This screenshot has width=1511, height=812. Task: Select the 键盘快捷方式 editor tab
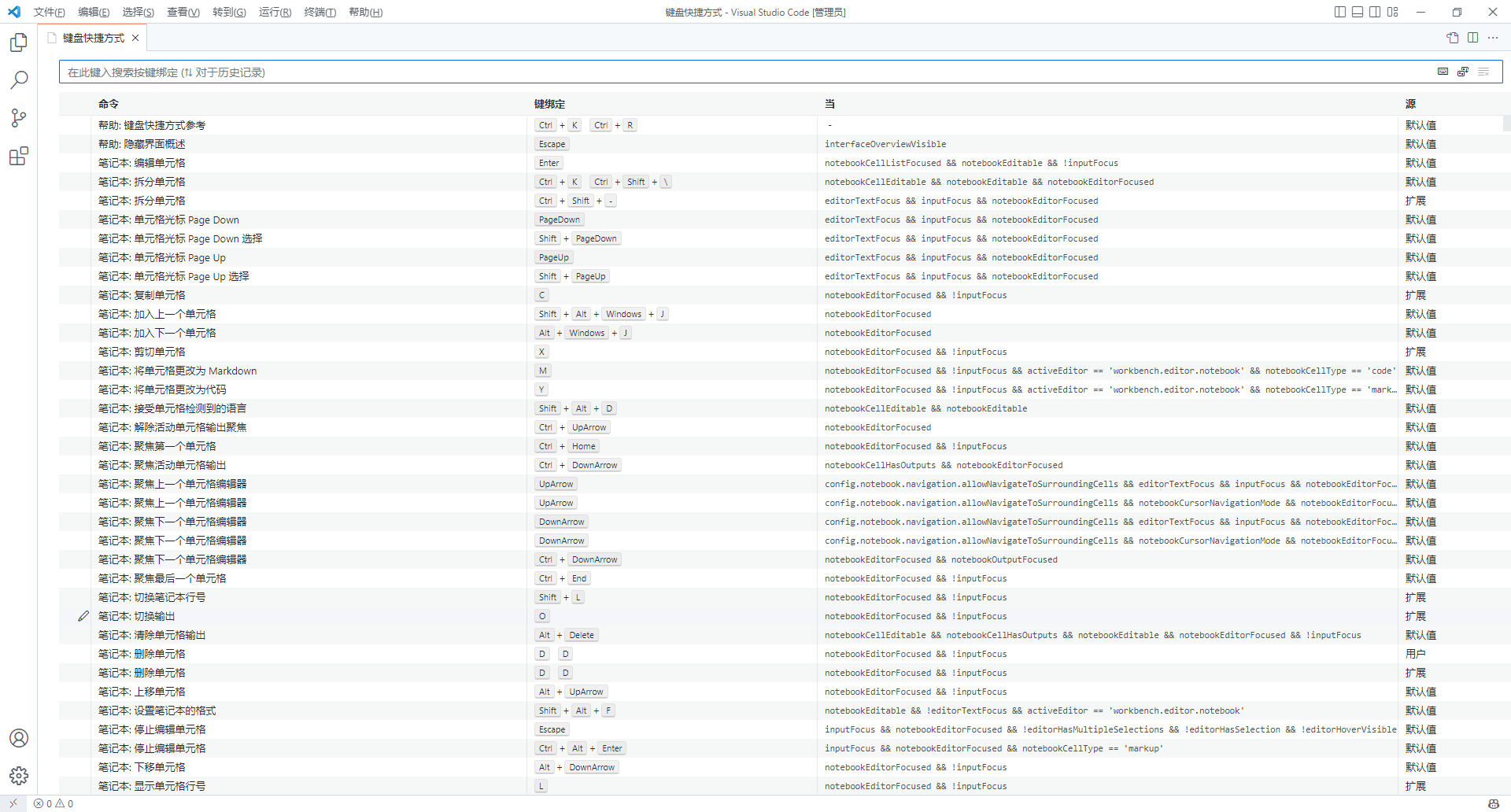(93, 38)
